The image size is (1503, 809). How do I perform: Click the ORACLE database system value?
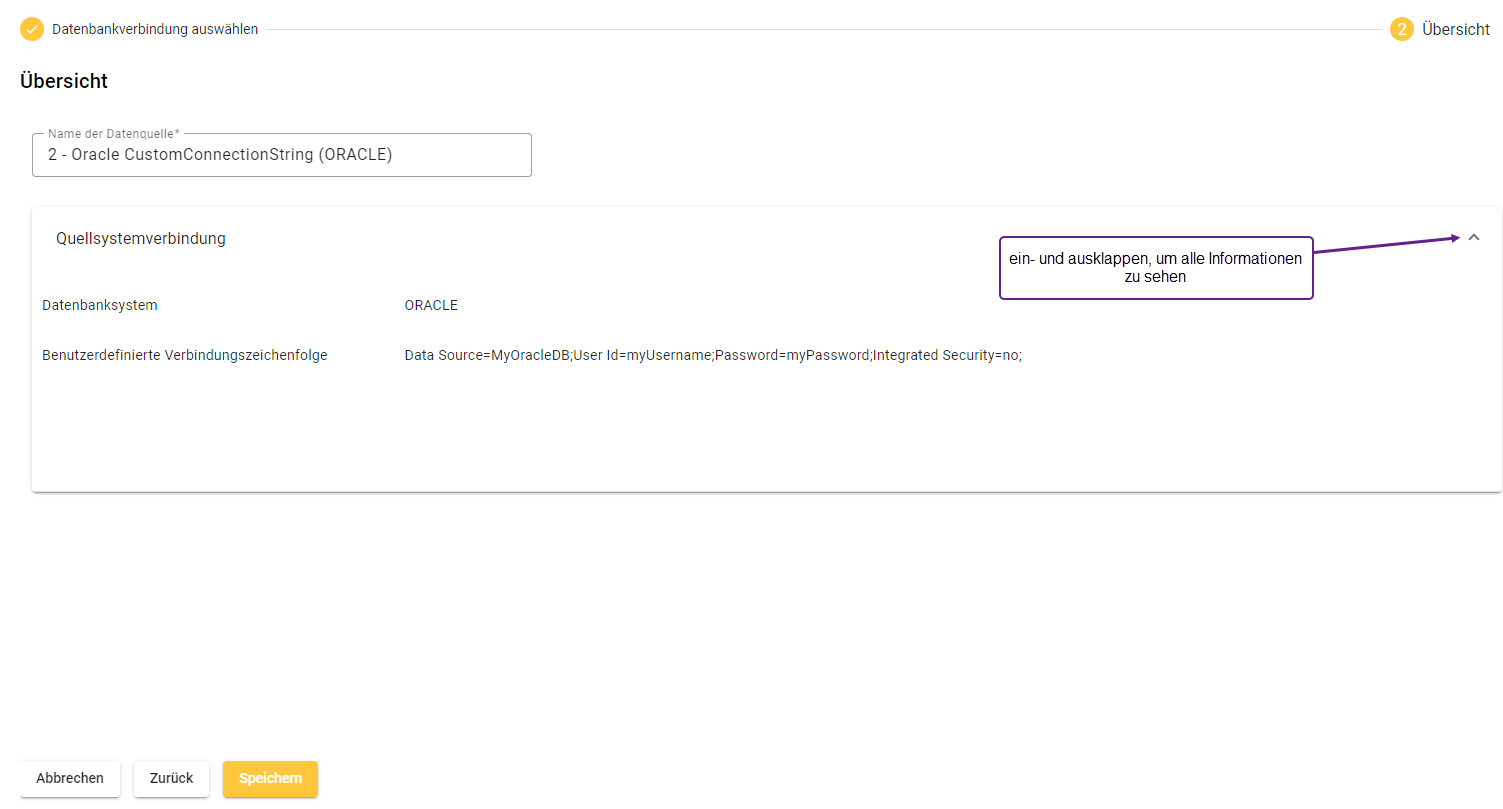pyautogui.click(x=431, y=305)
